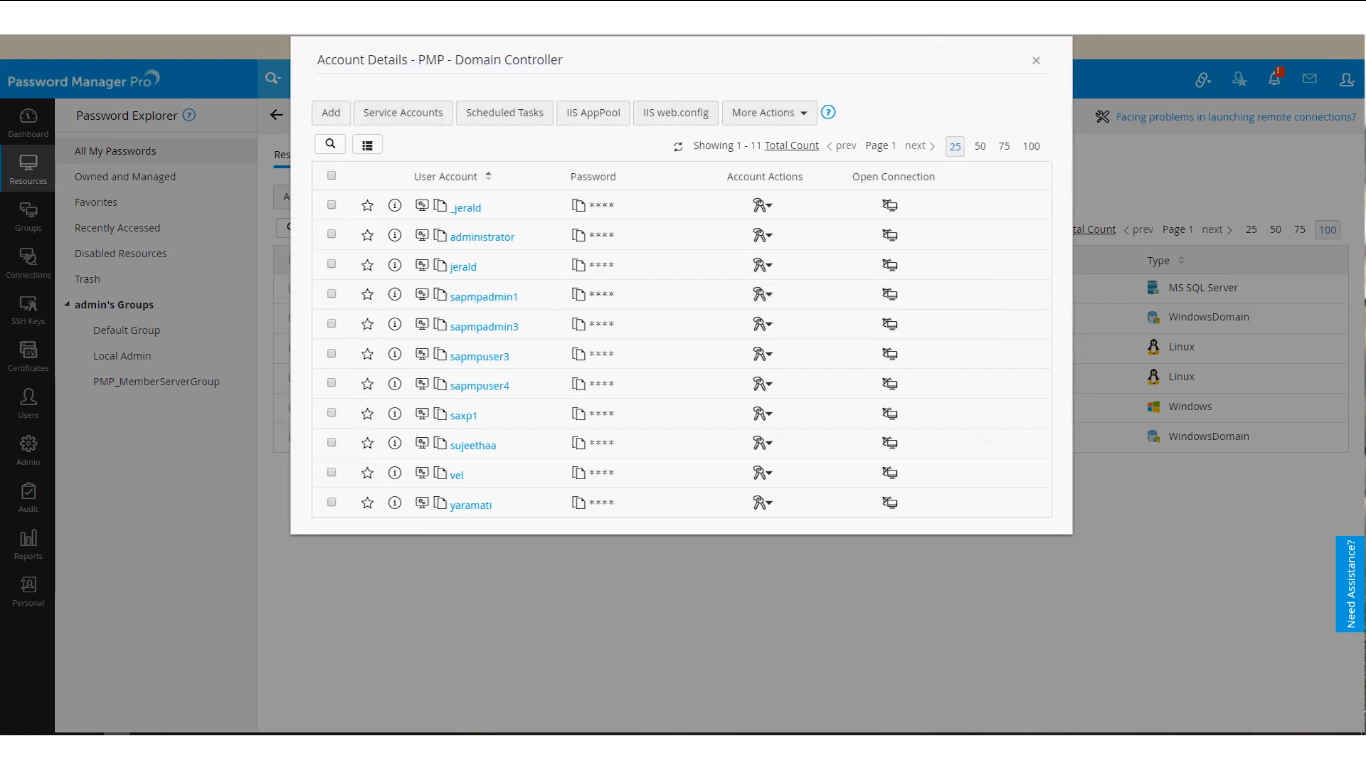Open Account Actions dropdown for saxp1

[762, 414]
